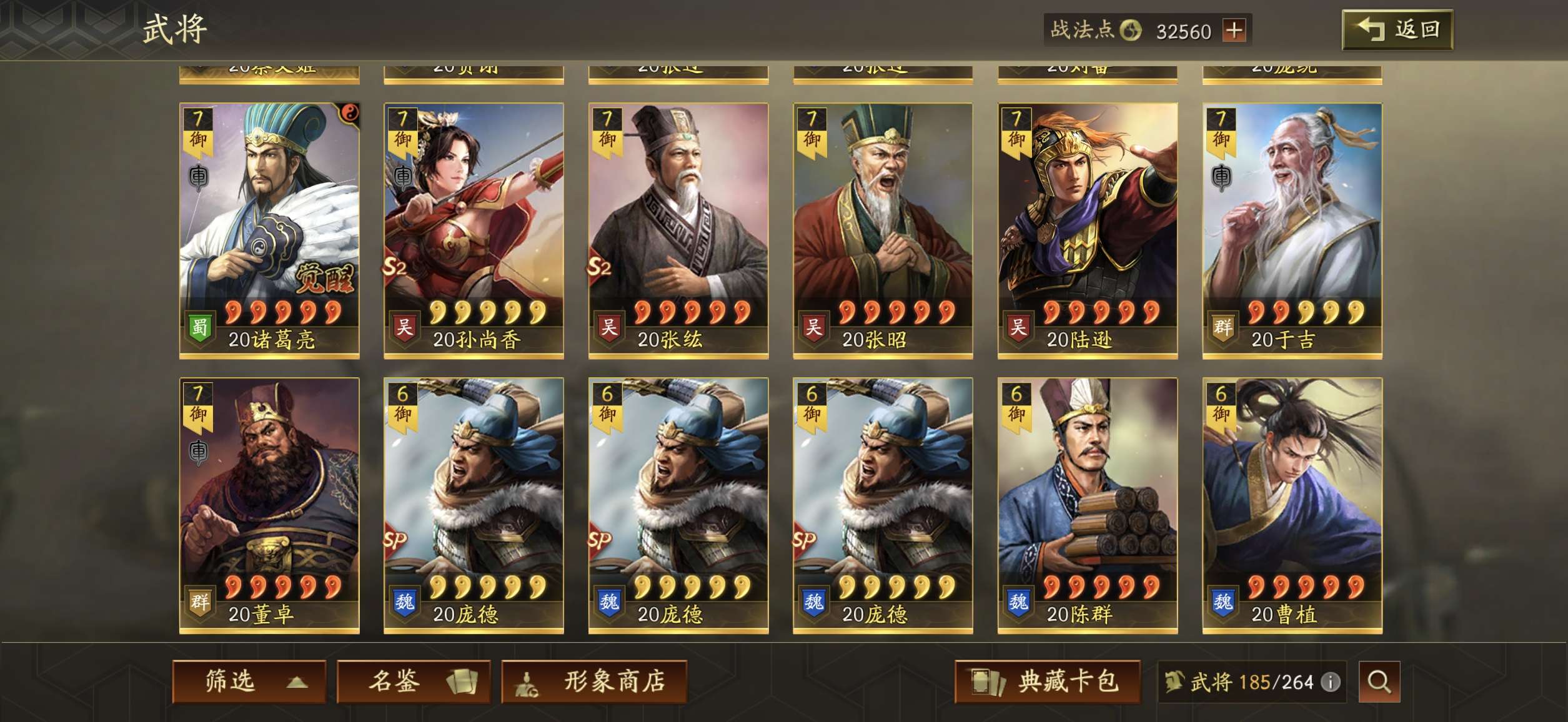The image size is (1568, 722).
Task: Select the 陈群 general card
Action: coord(1088,506)
